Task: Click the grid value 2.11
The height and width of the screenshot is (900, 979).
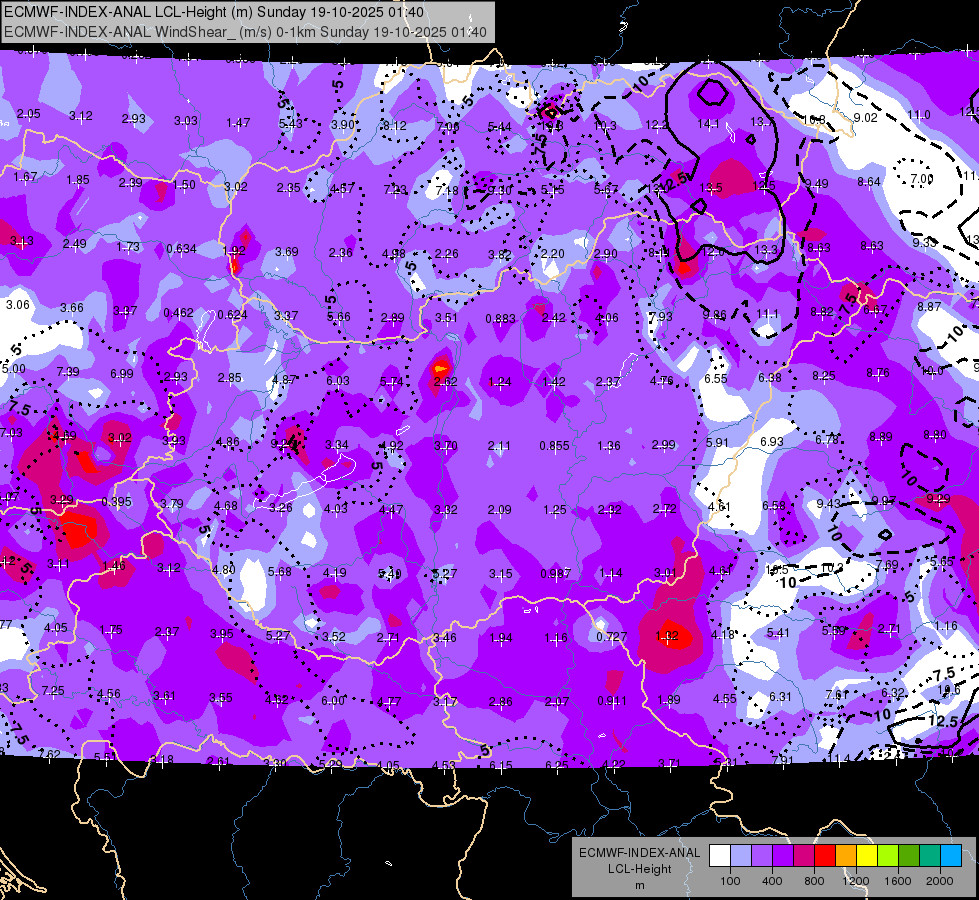Action: coord(499,446)
